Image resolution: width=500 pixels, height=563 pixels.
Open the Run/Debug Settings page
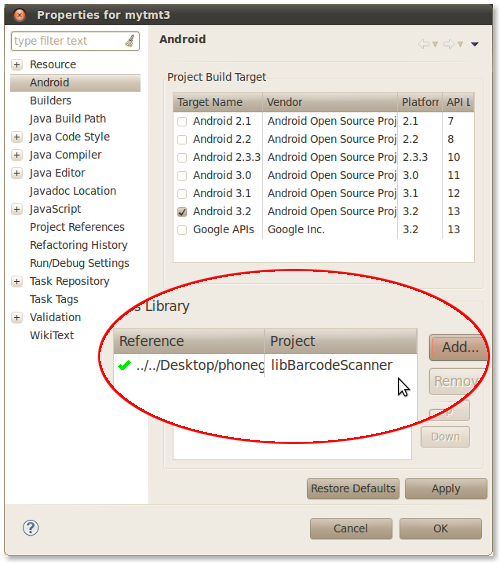click(80, 263)
